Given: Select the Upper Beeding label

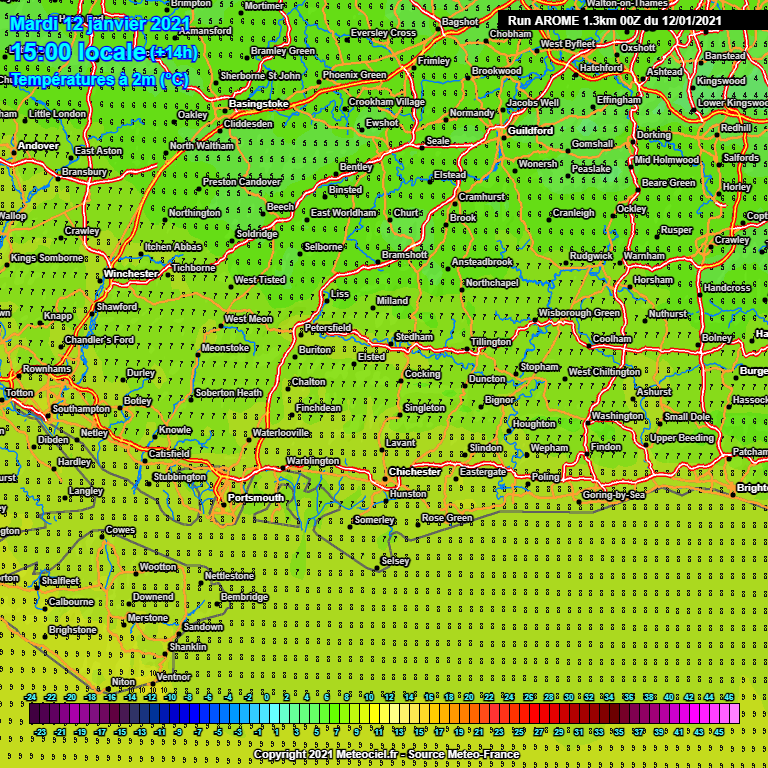Looking at the screenshot, I should 682,438.
